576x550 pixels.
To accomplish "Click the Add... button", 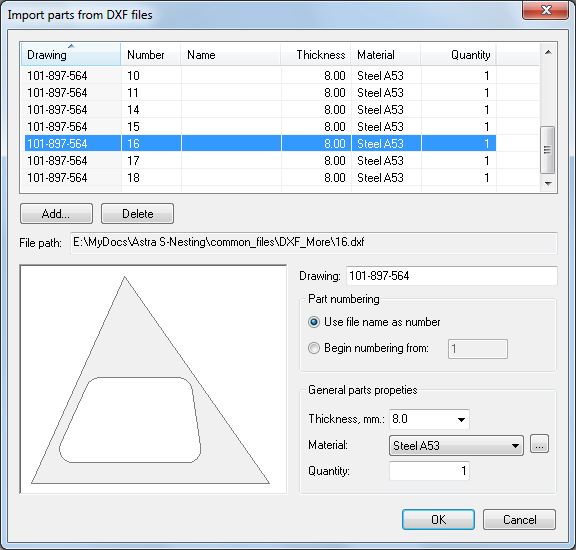I will tap(56, 213).
